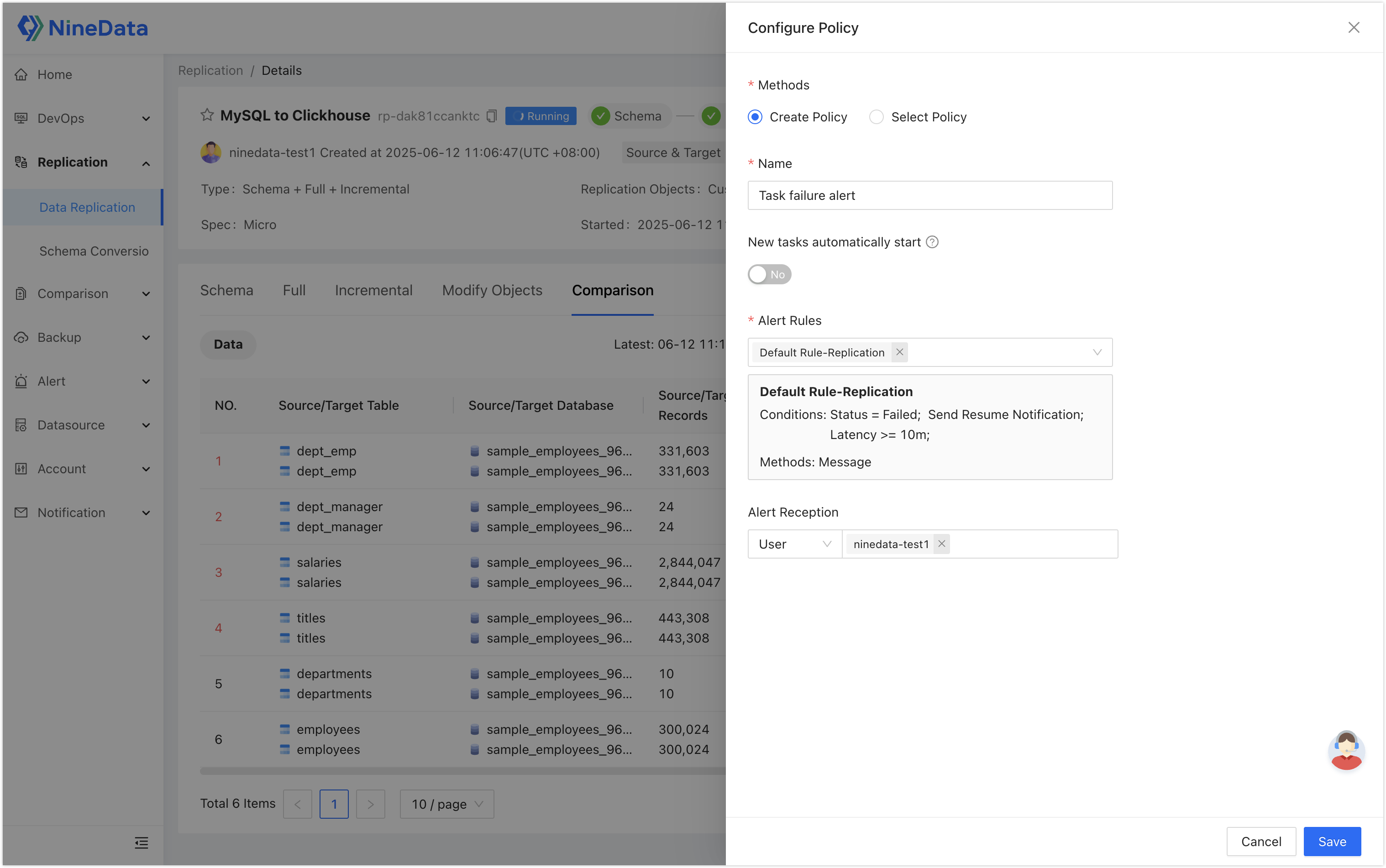
Task: Click the row number 3 cell
Action: pos(218,572)
